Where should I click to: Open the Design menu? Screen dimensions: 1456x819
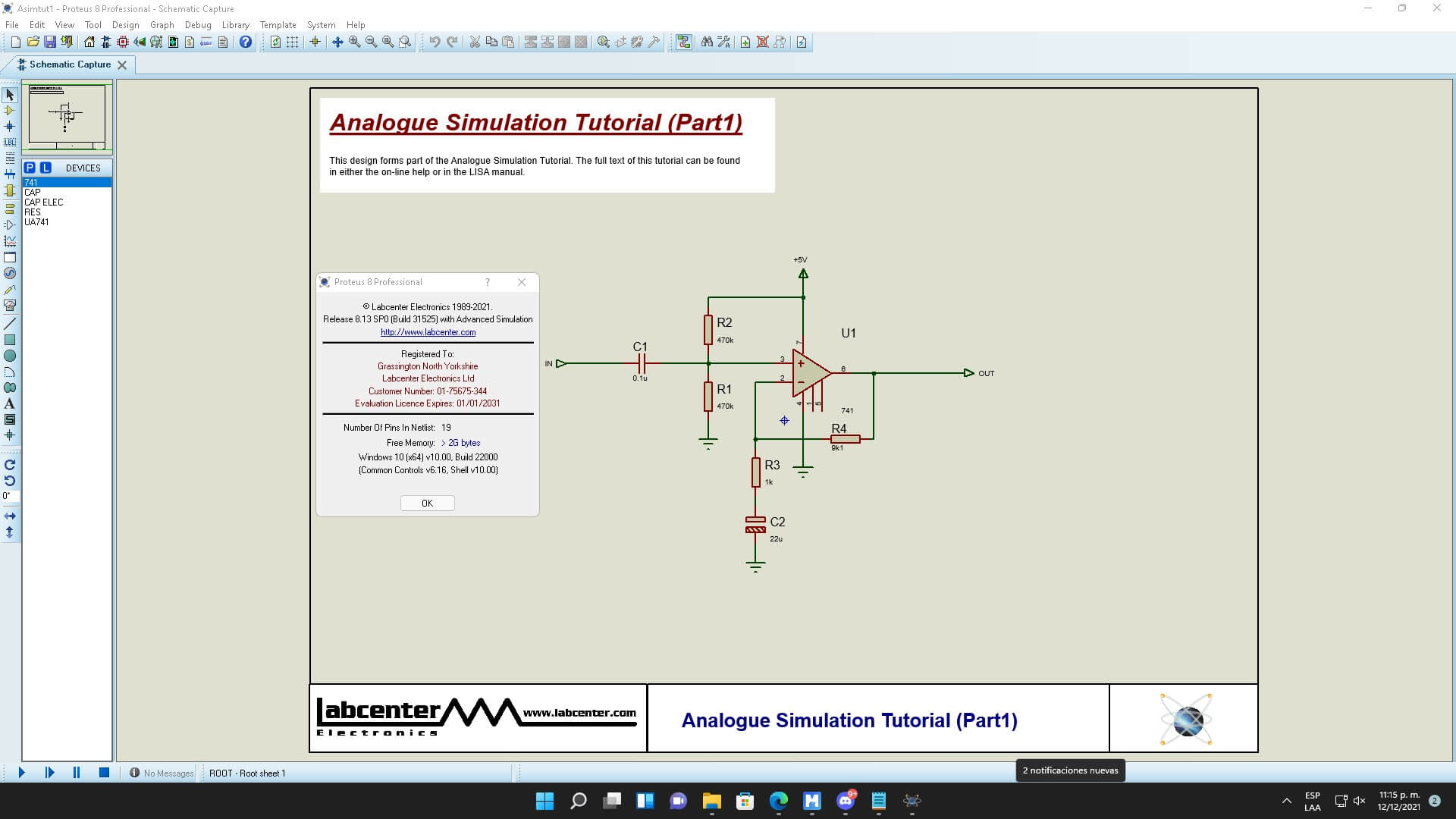tap(125, 24)
